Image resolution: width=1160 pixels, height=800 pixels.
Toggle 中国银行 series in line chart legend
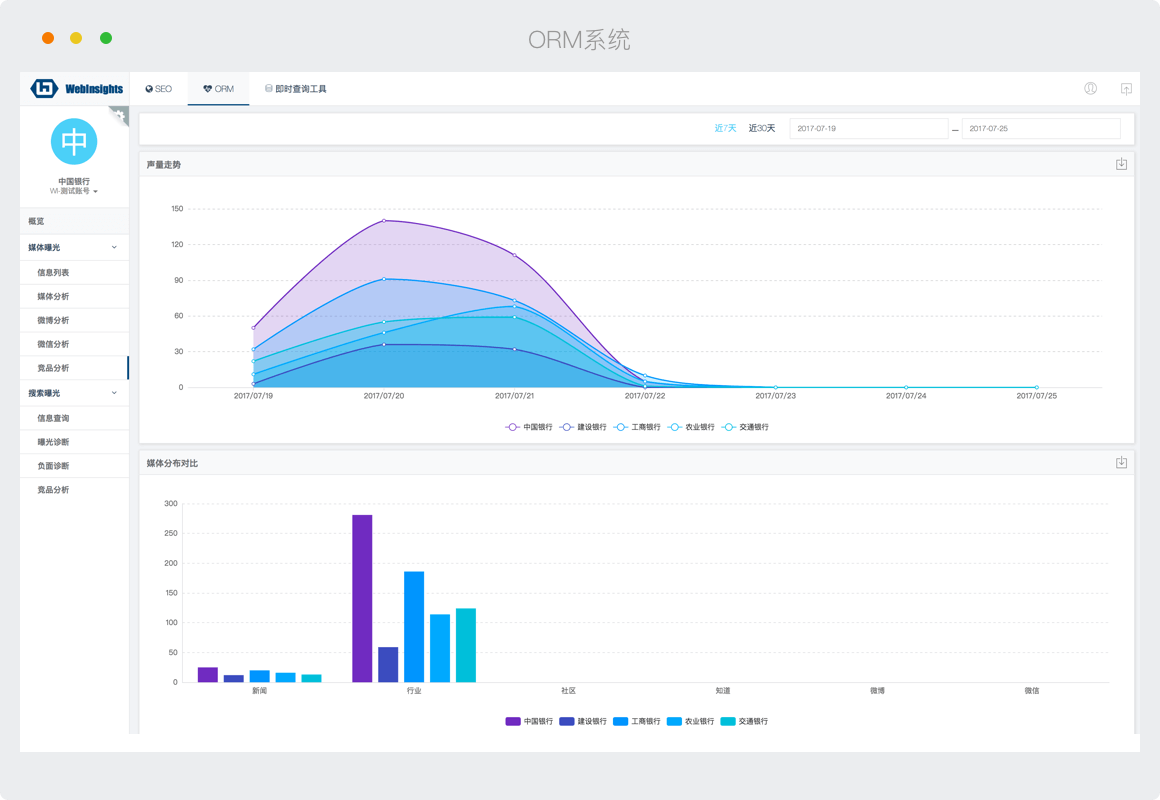click(529, 427)
